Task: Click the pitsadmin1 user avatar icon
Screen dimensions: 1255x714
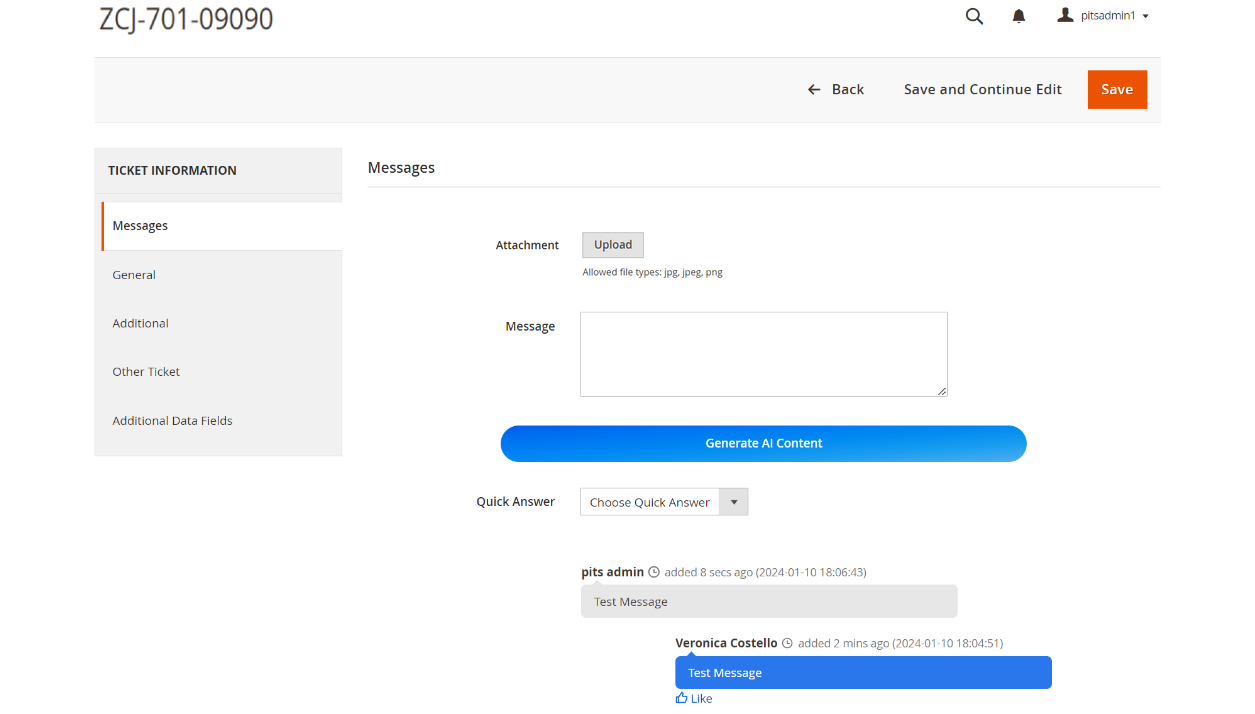Action: coord(1064,15)
